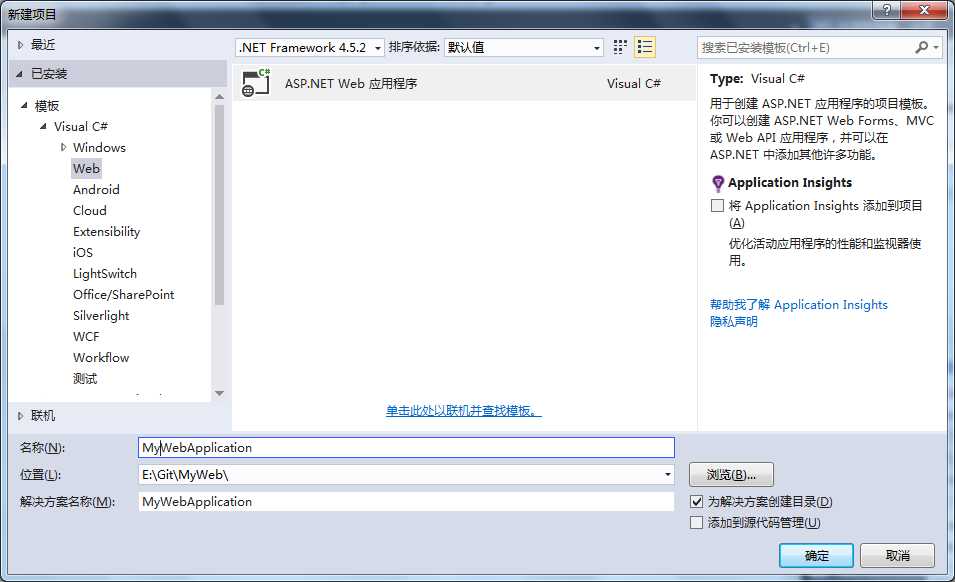Click the template tree scrollbar thumb
Image resolution: width=955 pixels, height=582 pixels.
(220, 205)
